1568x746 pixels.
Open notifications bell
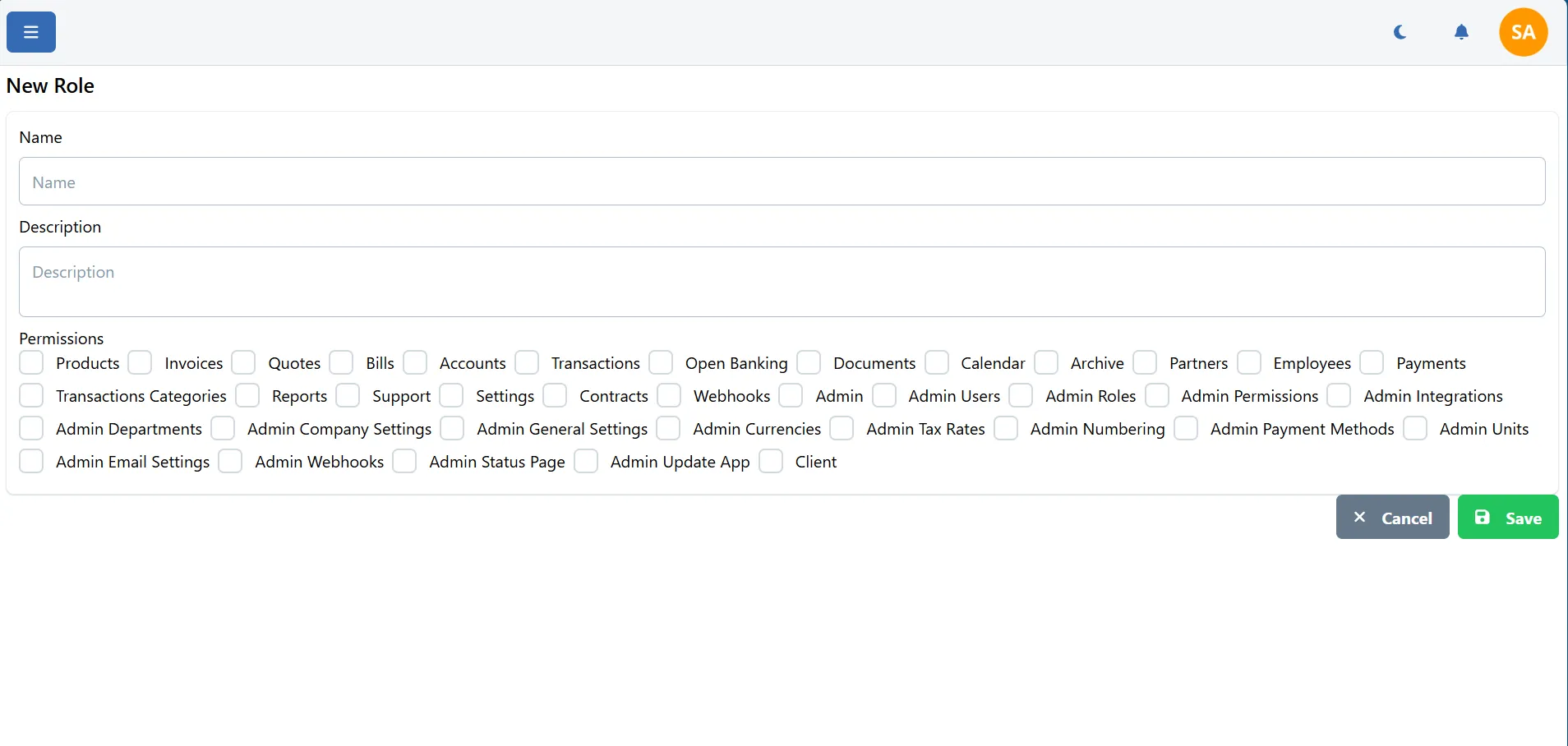(1461, 32)
